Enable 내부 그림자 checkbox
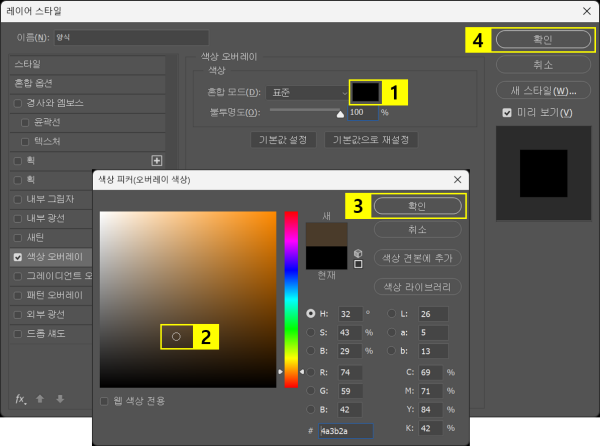 coord(18,199)
